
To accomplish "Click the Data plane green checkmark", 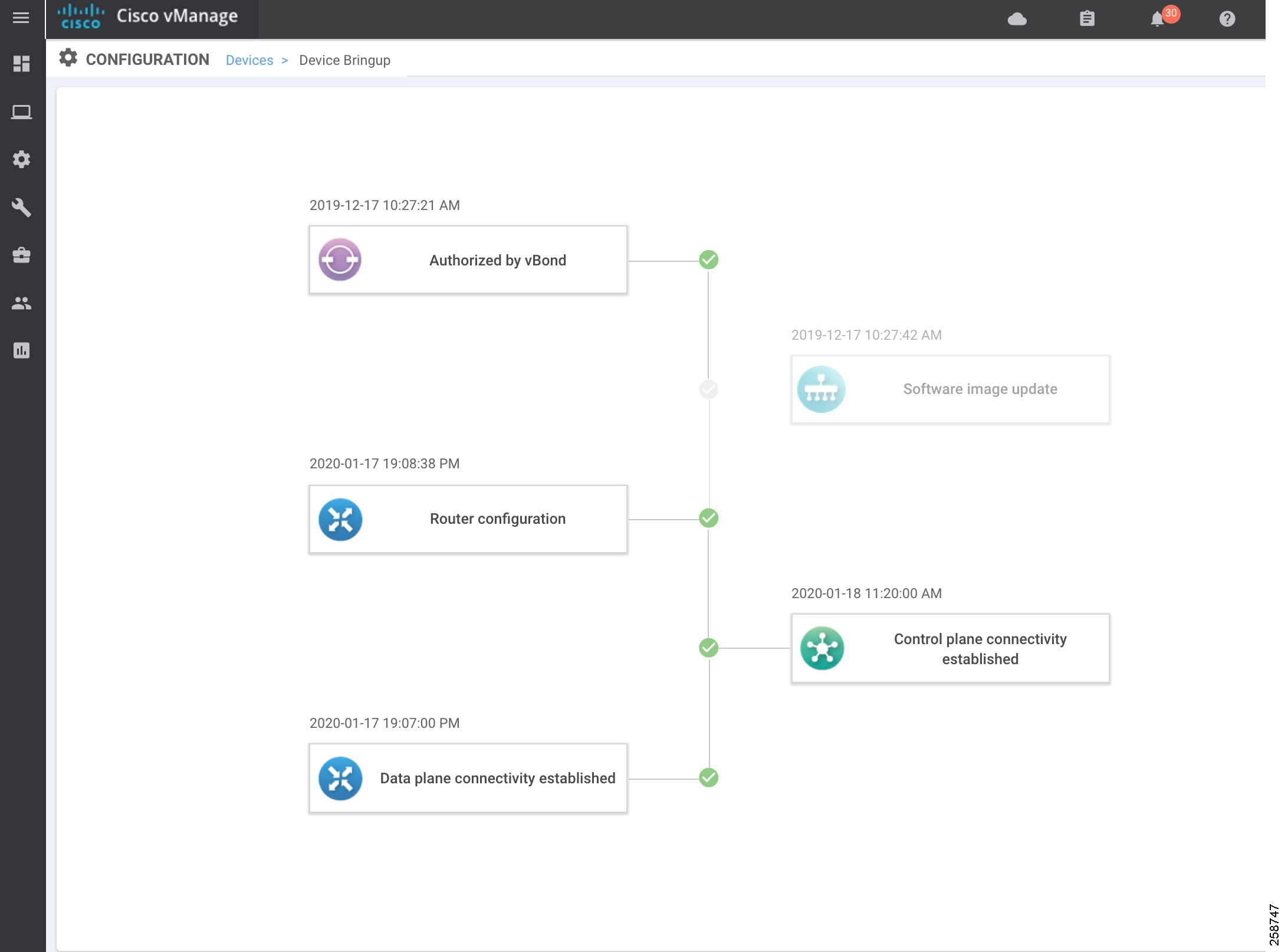I will tap(709, 777).
